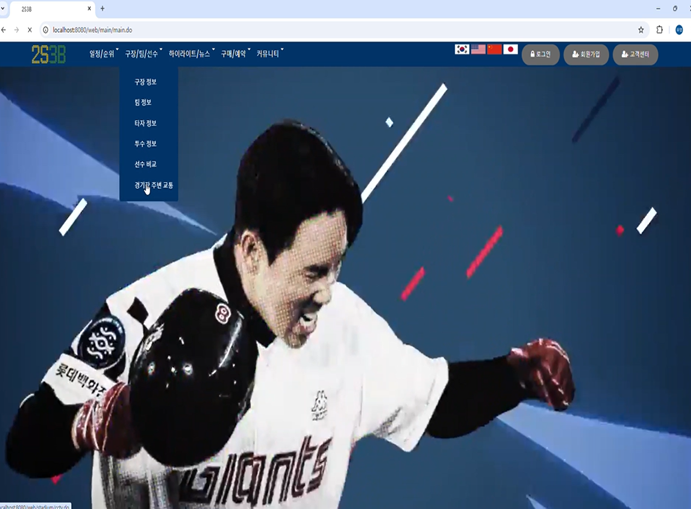
Task: Pick the Japan flag language icon
Action: coord(510,49)
